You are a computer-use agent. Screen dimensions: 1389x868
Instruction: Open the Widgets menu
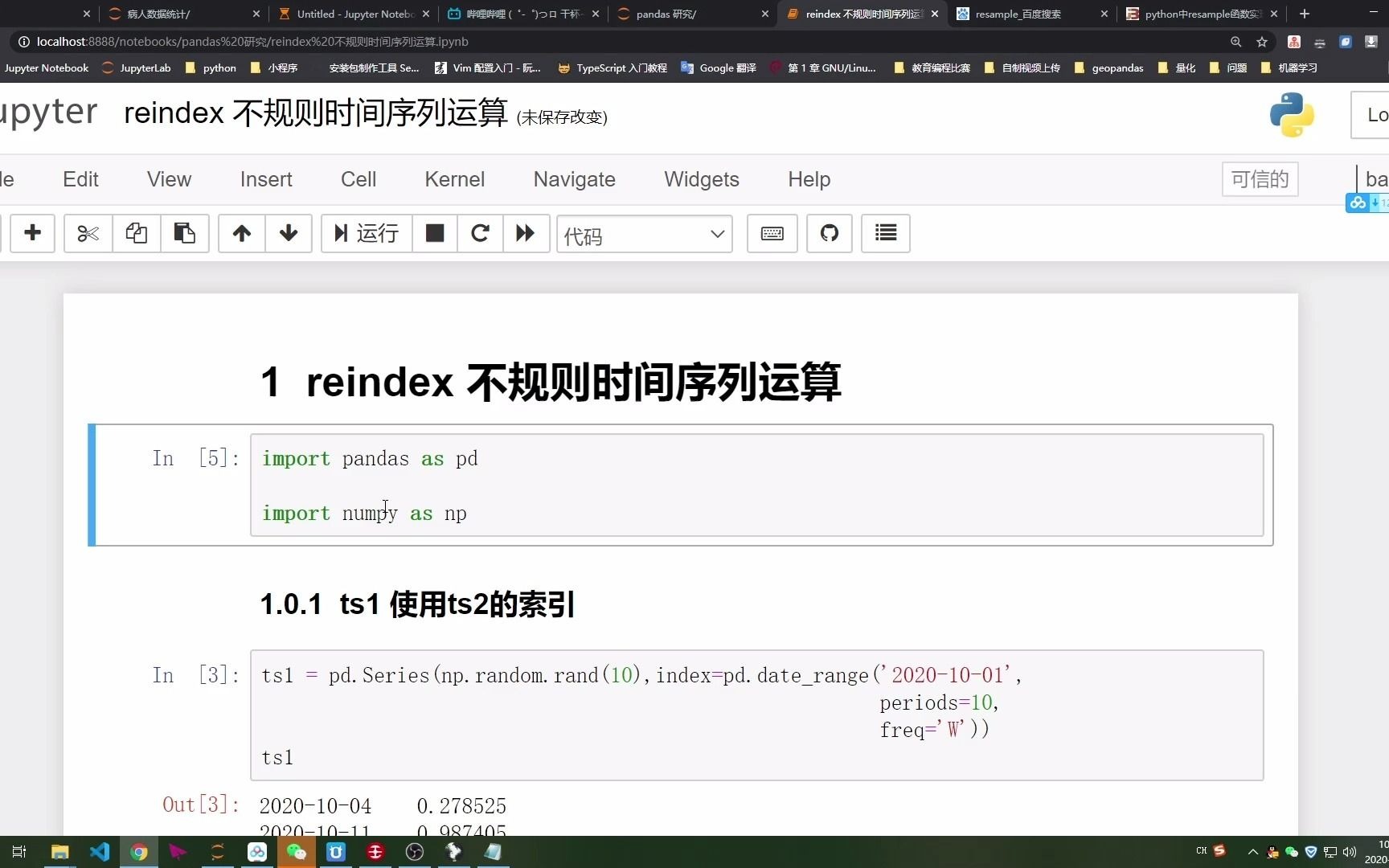click(702, 179)
